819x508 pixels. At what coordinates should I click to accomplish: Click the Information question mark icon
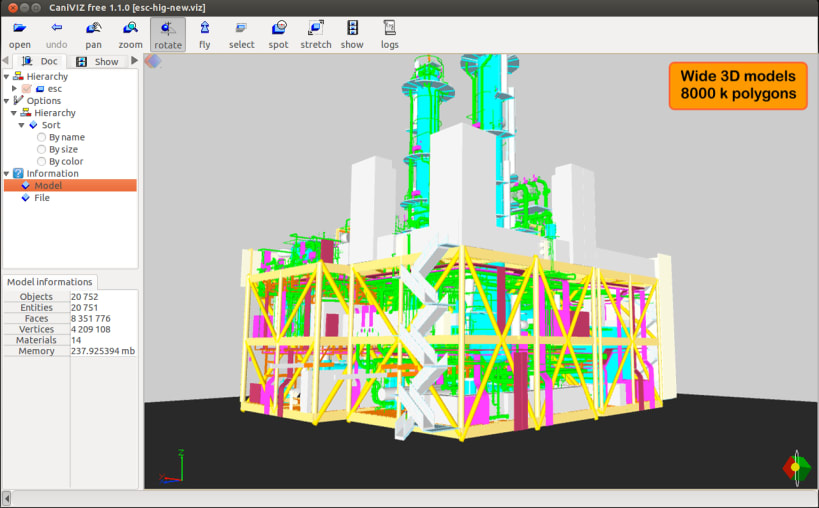pos(18,173)
